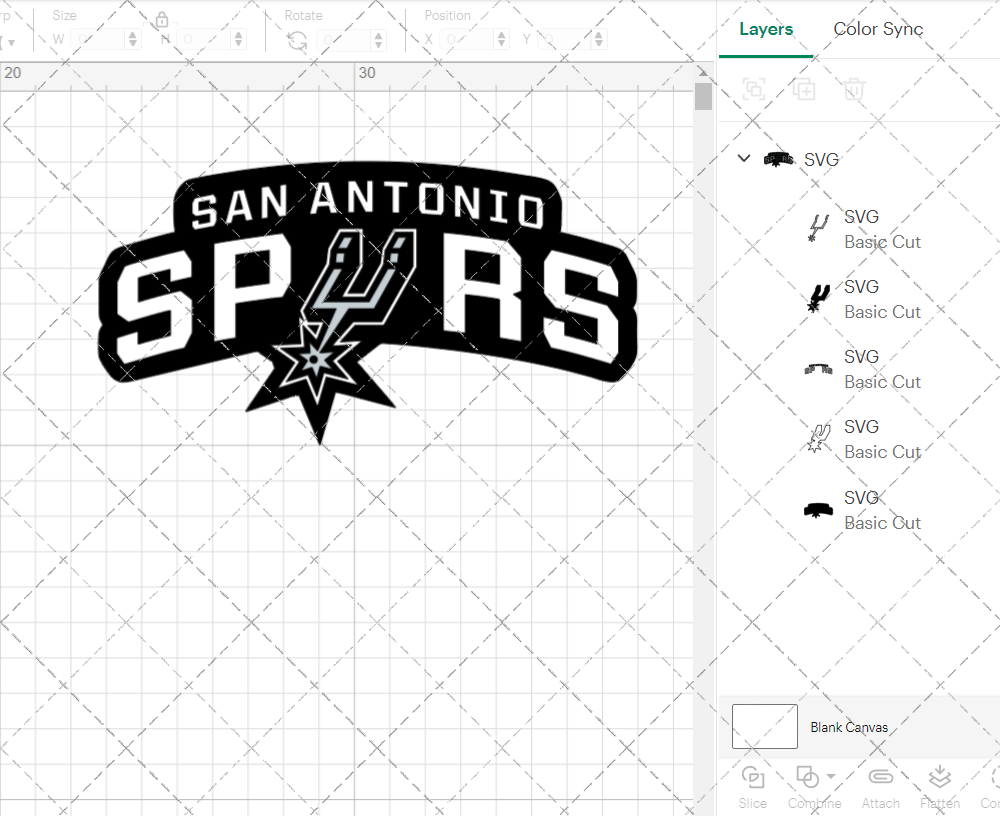Collapse the SVG group with chevron
The height and width of the screenshot is (816, 1000).
tap(744, 158)
